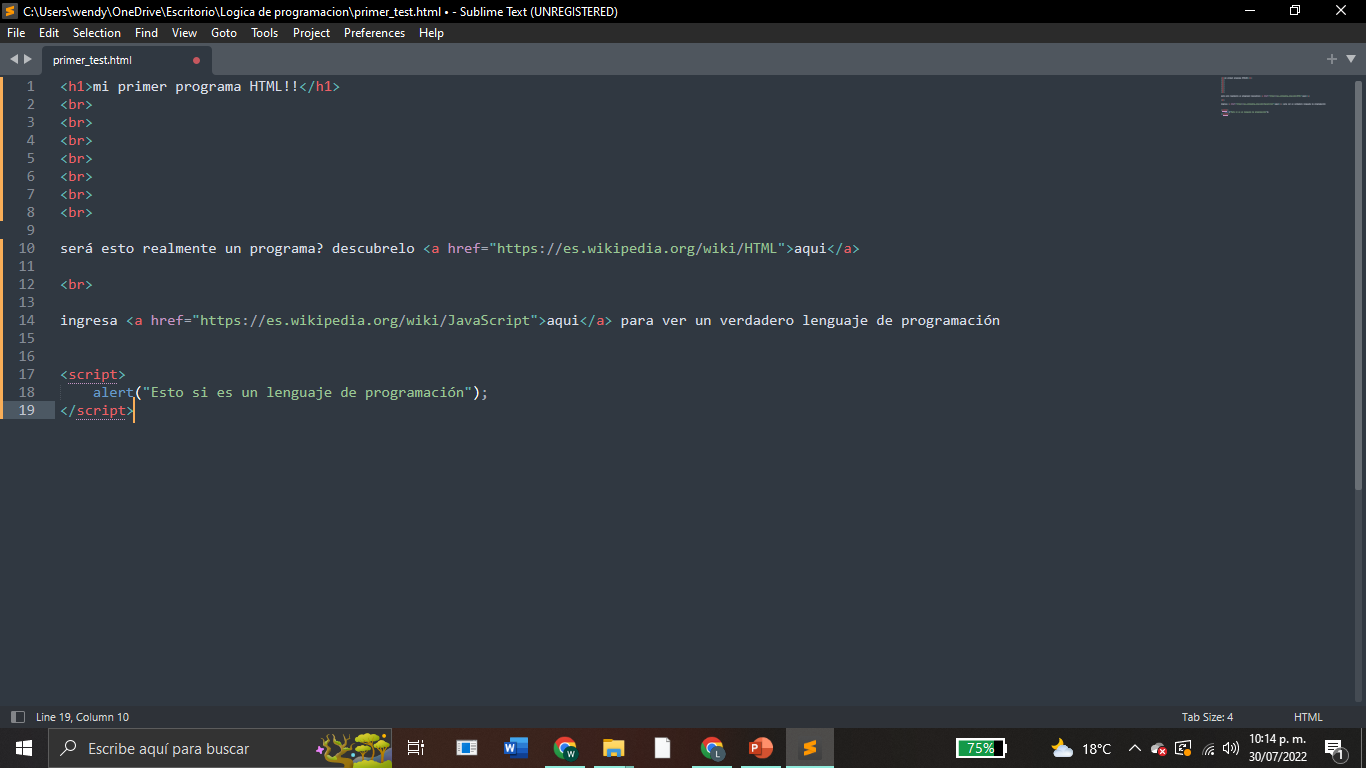Open the Wi-Fi network tray icon
The height and width of the screenshot is (768, 1366).
click(1208, 748)
